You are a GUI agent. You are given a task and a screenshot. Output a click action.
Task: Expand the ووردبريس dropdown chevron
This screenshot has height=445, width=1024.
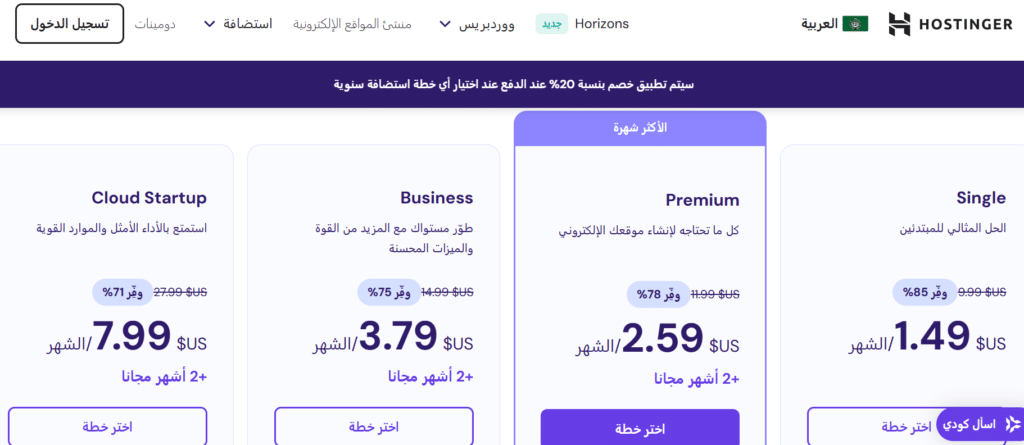pyautogui.click(x=445, y=24)
